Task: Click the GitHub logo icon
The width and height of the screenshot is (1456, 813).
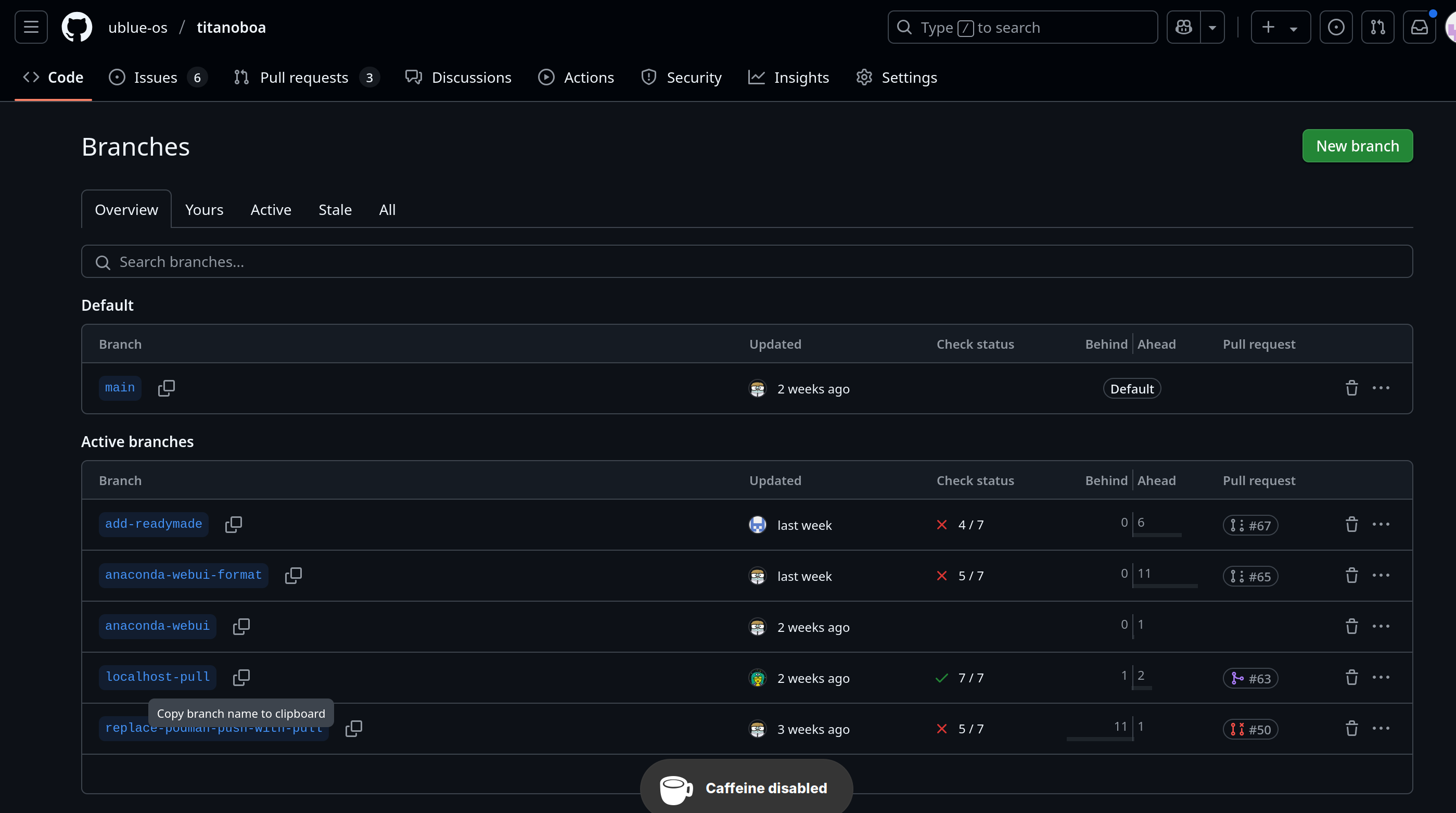Action: (x=77, y=27)
